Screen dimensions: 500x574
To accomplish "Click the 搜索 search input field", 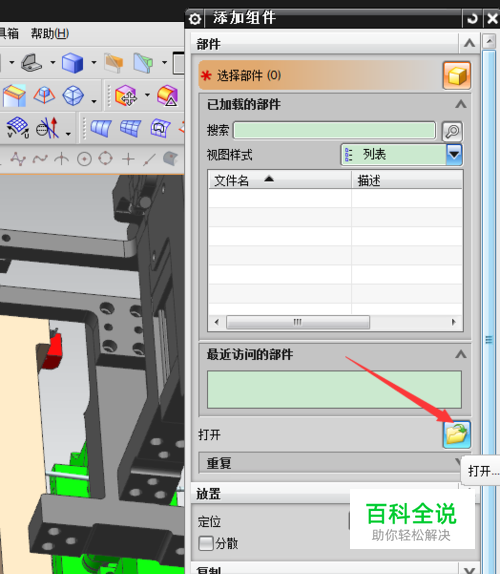I will click(x=335, y=130).
